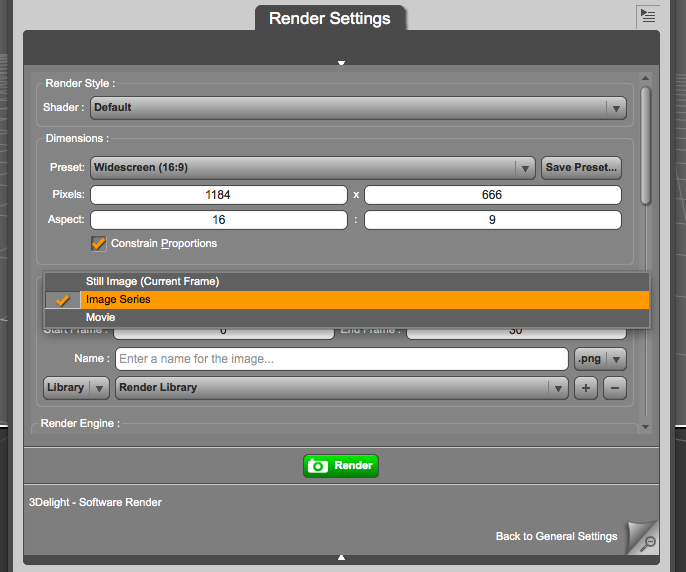Image resolution: width=686 pixels, height=572 pixels.
Task: Open the pane options menu icon
Action: pos(648,17)
